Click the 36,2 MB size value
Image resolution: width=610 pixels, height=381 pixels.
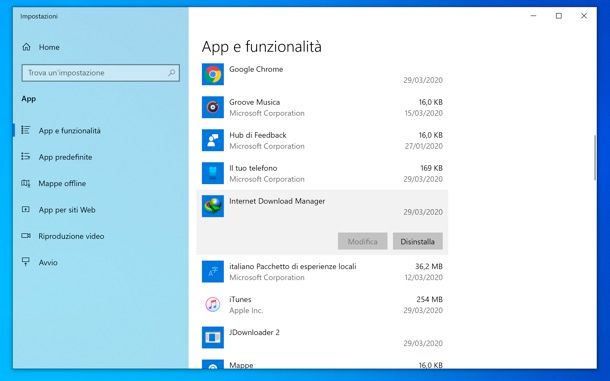(429, 266)
